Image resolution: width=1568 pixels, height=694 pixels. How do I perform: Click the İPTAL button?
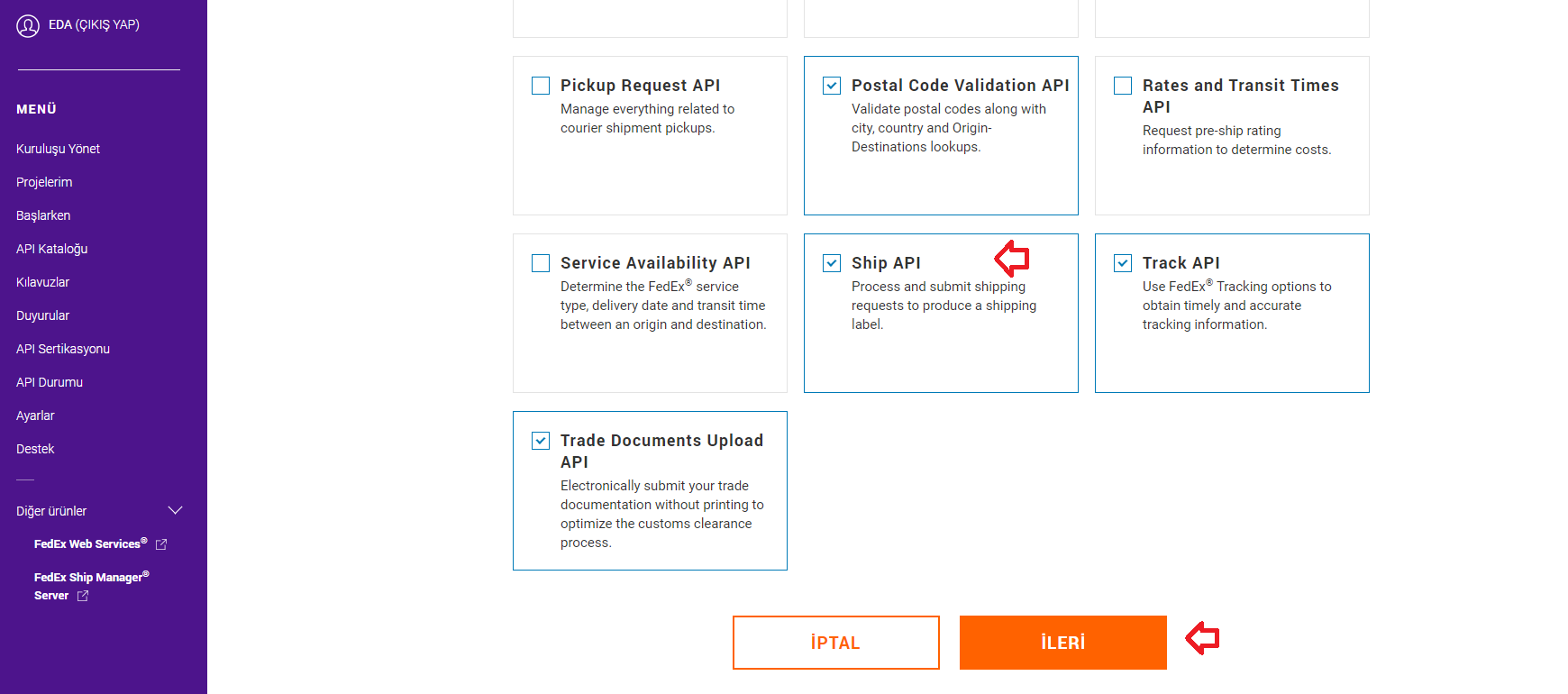pos(835,643)
